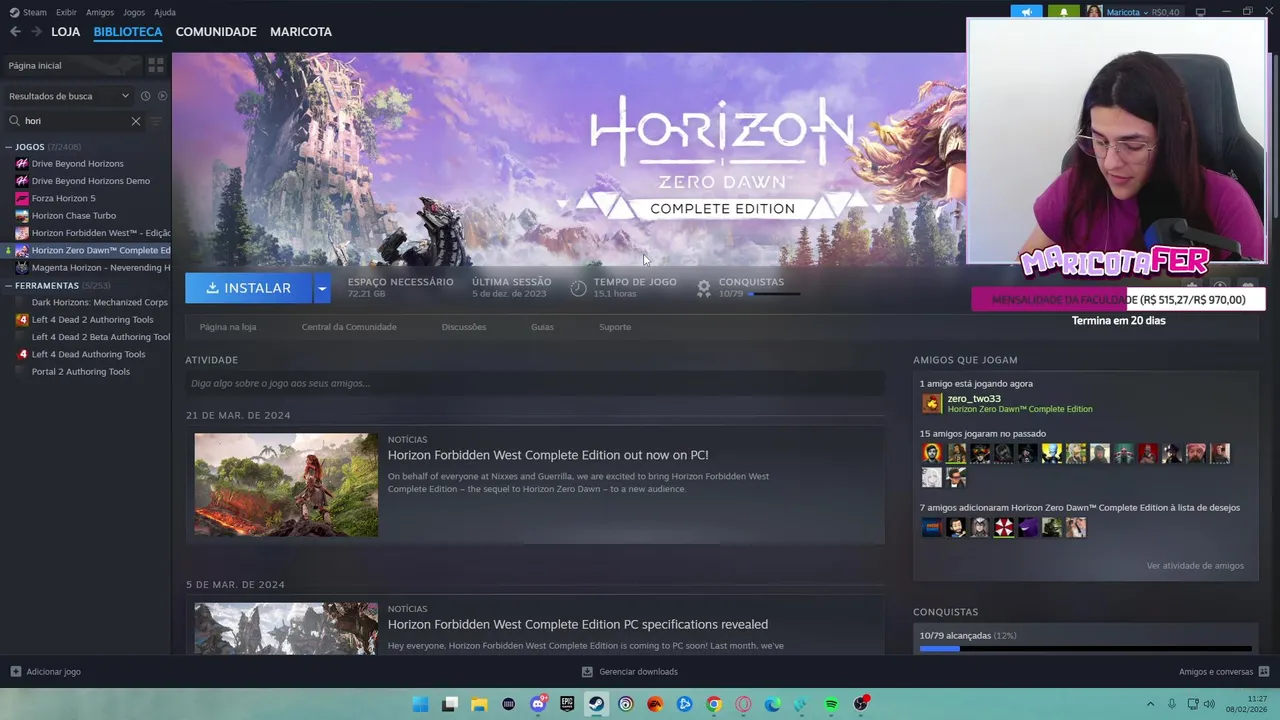Select Horizon Chase Turbo game
Viewport: 1280px width, 720px height.
click(x=73, y=215)
